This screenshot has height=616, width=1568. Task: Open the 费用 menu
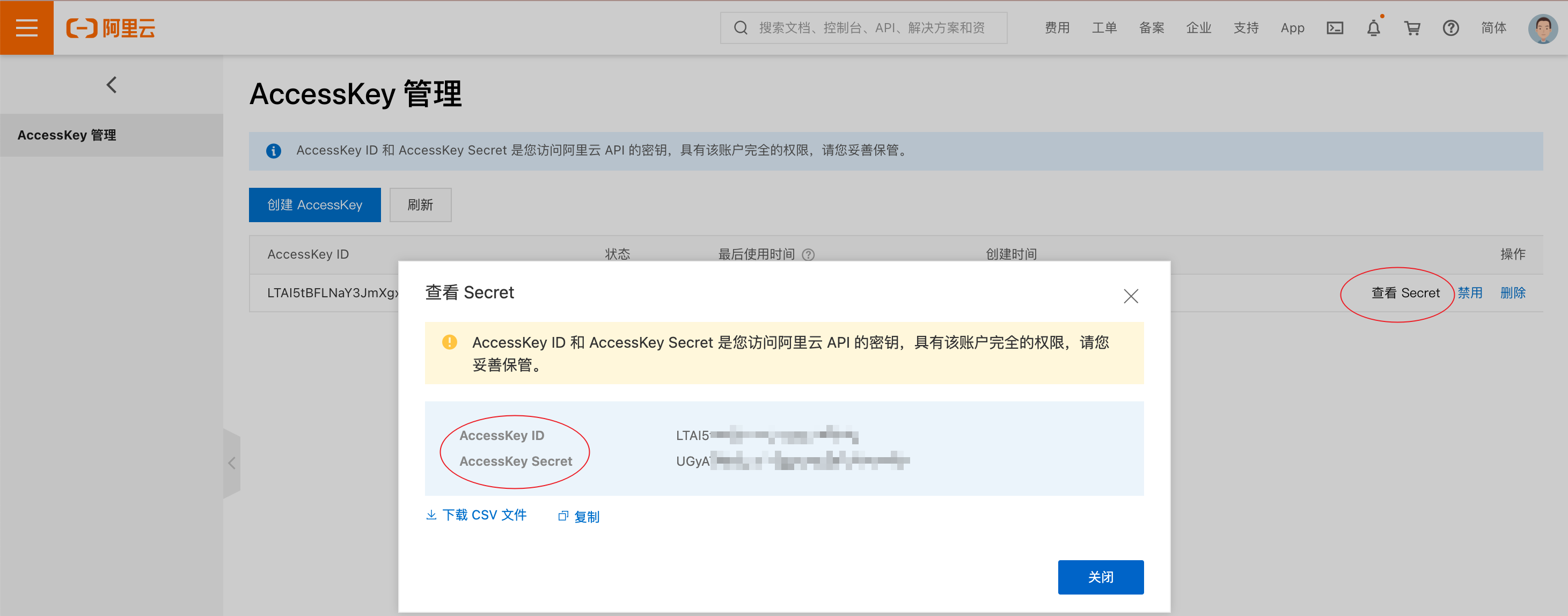[1057, 28]
